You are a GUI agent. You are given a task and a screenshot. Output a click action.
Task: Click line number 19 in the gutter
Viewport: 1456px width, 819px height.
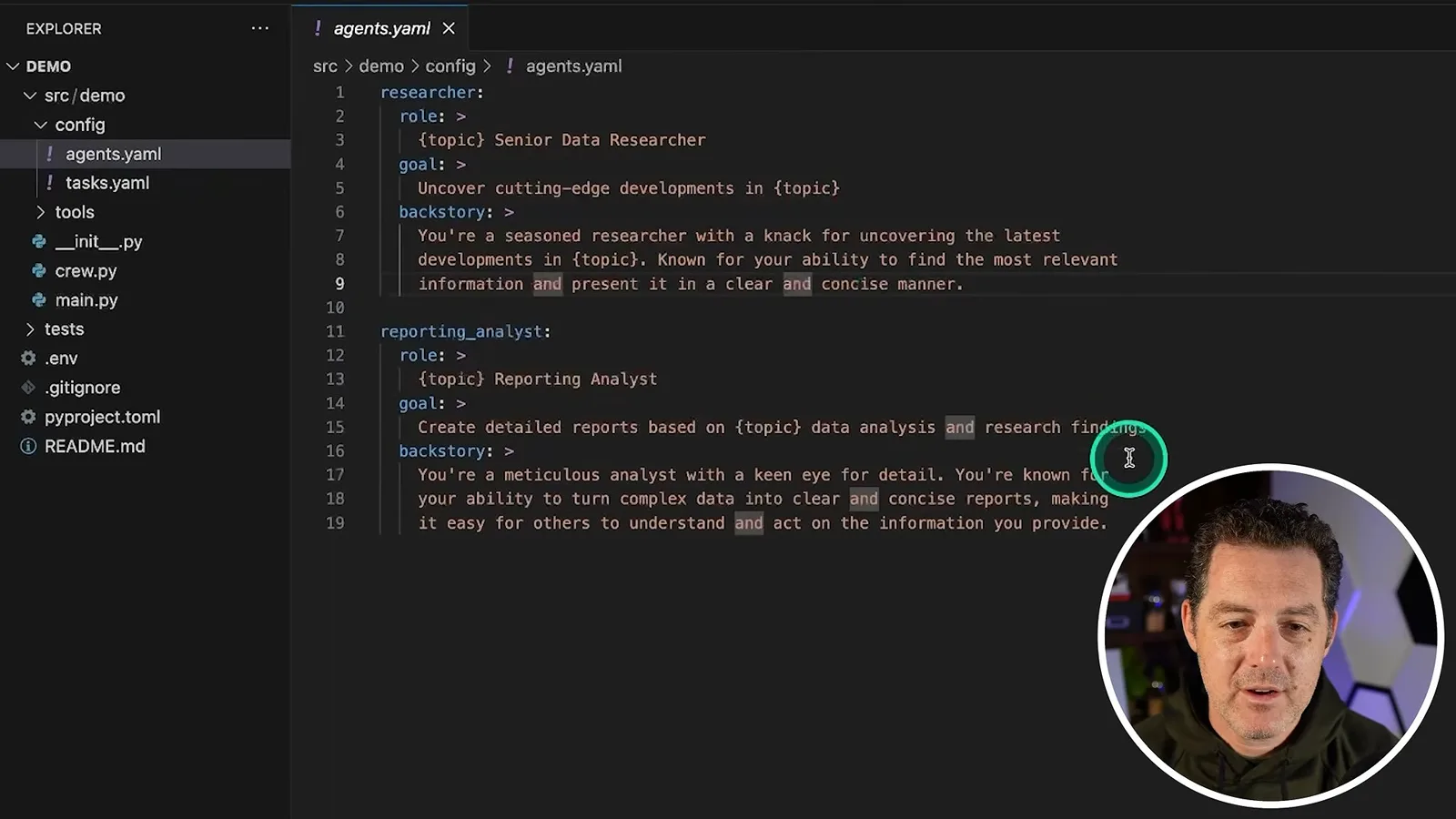coord(335,523)
